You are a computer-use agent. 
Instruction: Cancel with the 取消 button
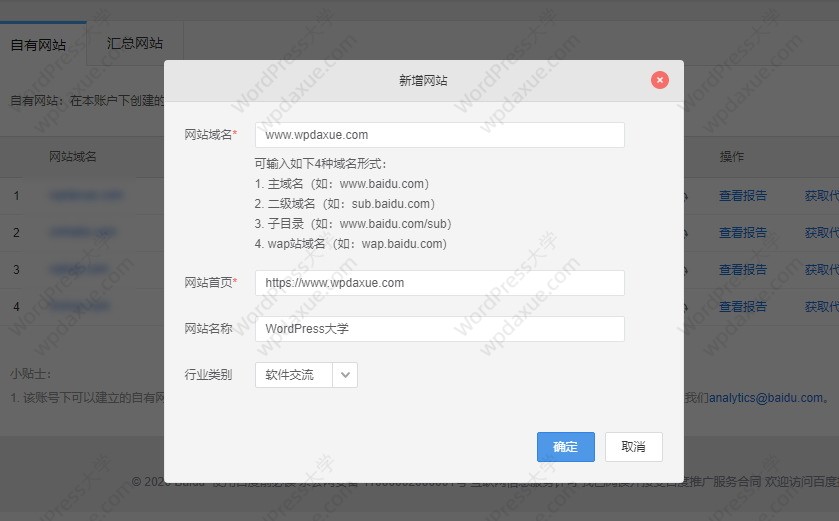pos(634,447)
